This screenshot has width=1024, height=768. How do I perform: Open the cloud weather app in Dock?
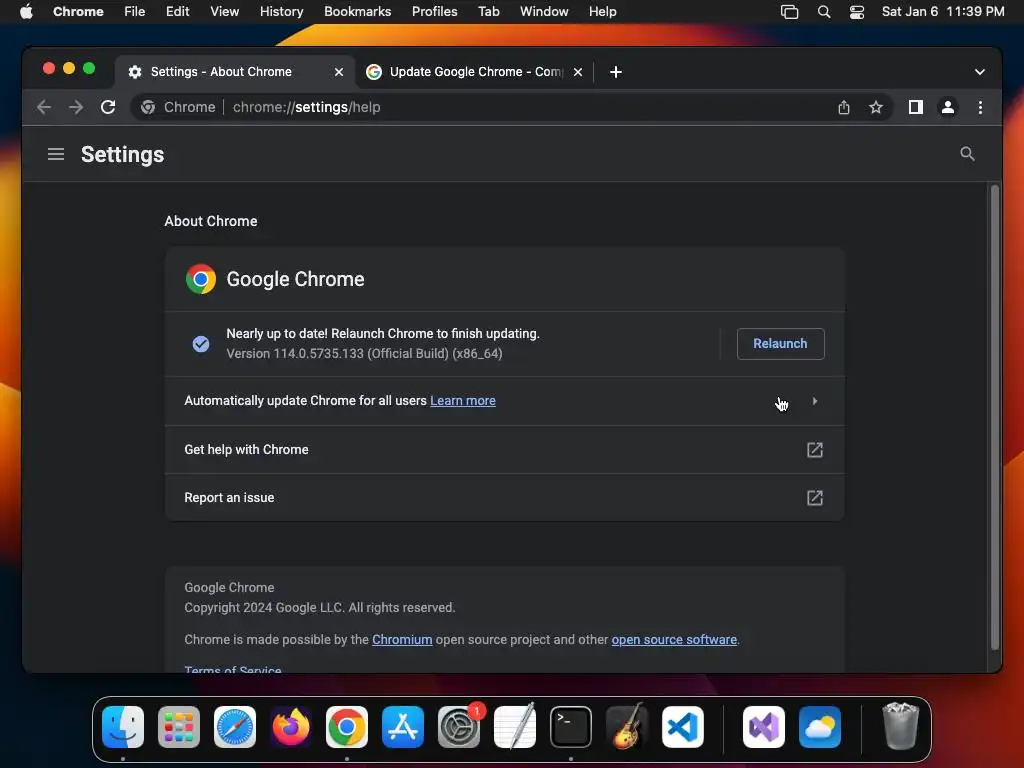click(x=820, y=727)
